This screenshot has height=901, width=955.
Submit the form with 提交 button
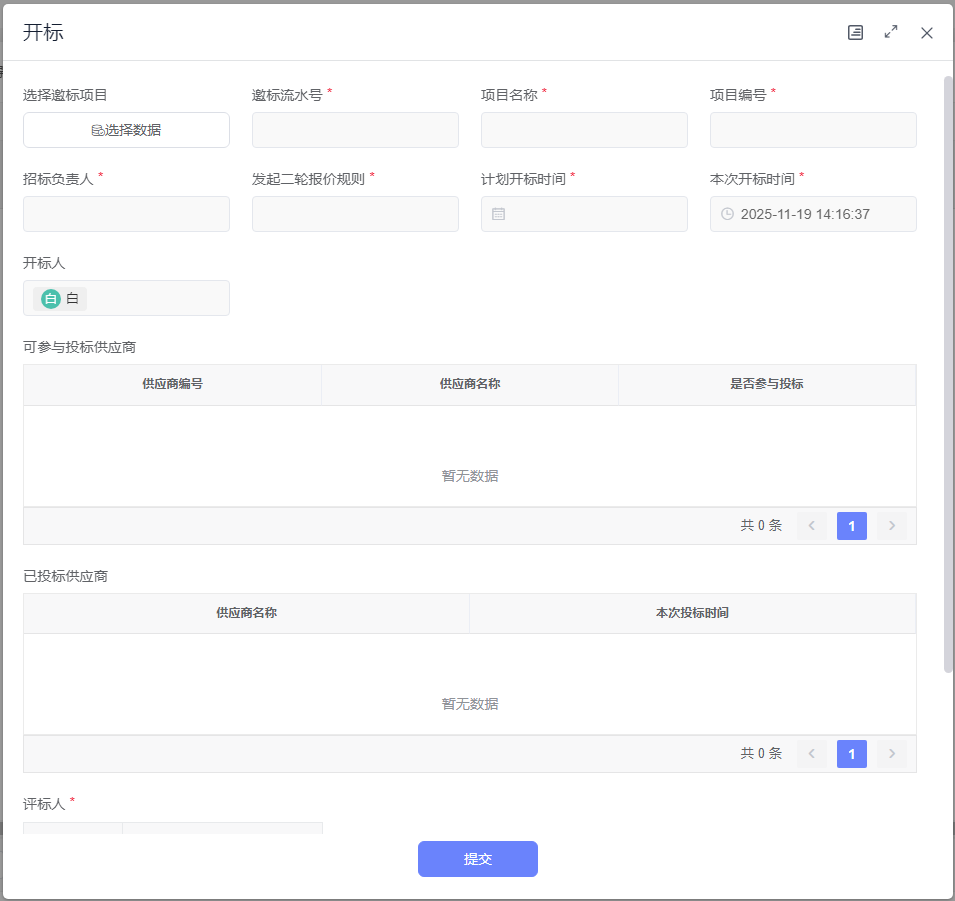477,859
